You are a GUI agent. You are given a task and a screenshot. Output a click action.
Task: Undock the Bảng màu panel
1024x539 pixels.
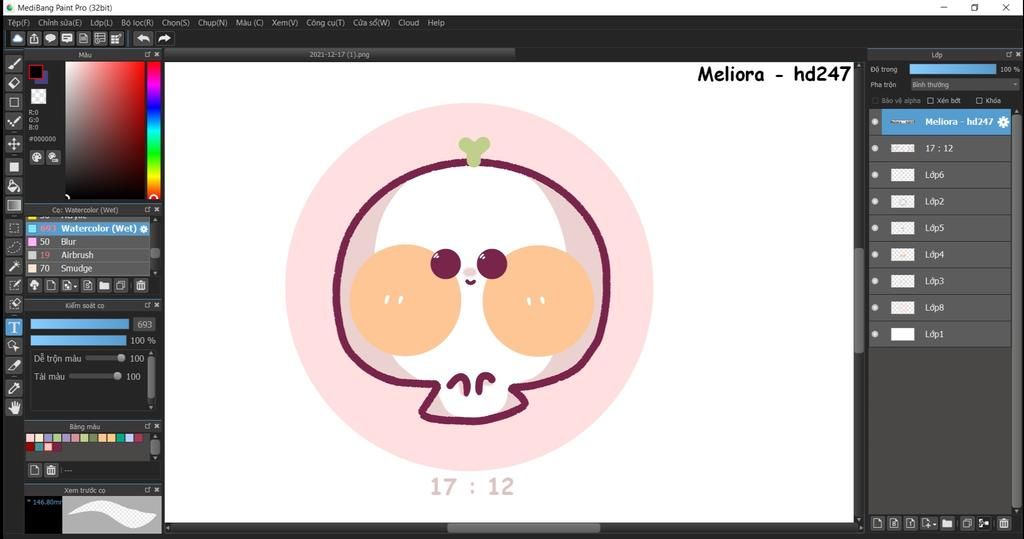click(x=148, y=426)
